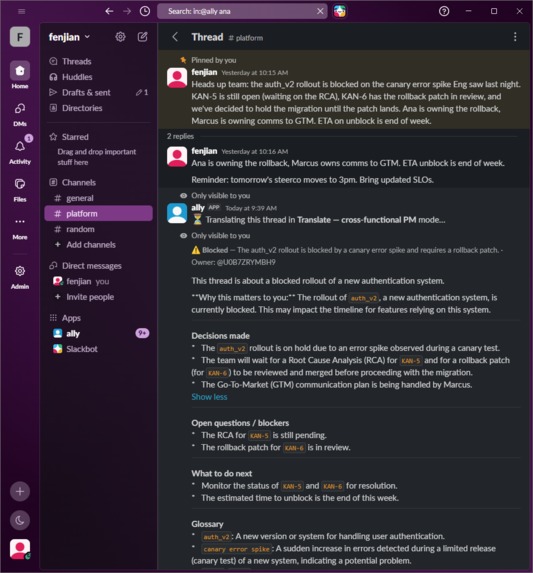Compose a new message with pencil icon
Image resolution: width=533 pixels, height=573 pixels.
pyautogui.click(x=142, y=37)
